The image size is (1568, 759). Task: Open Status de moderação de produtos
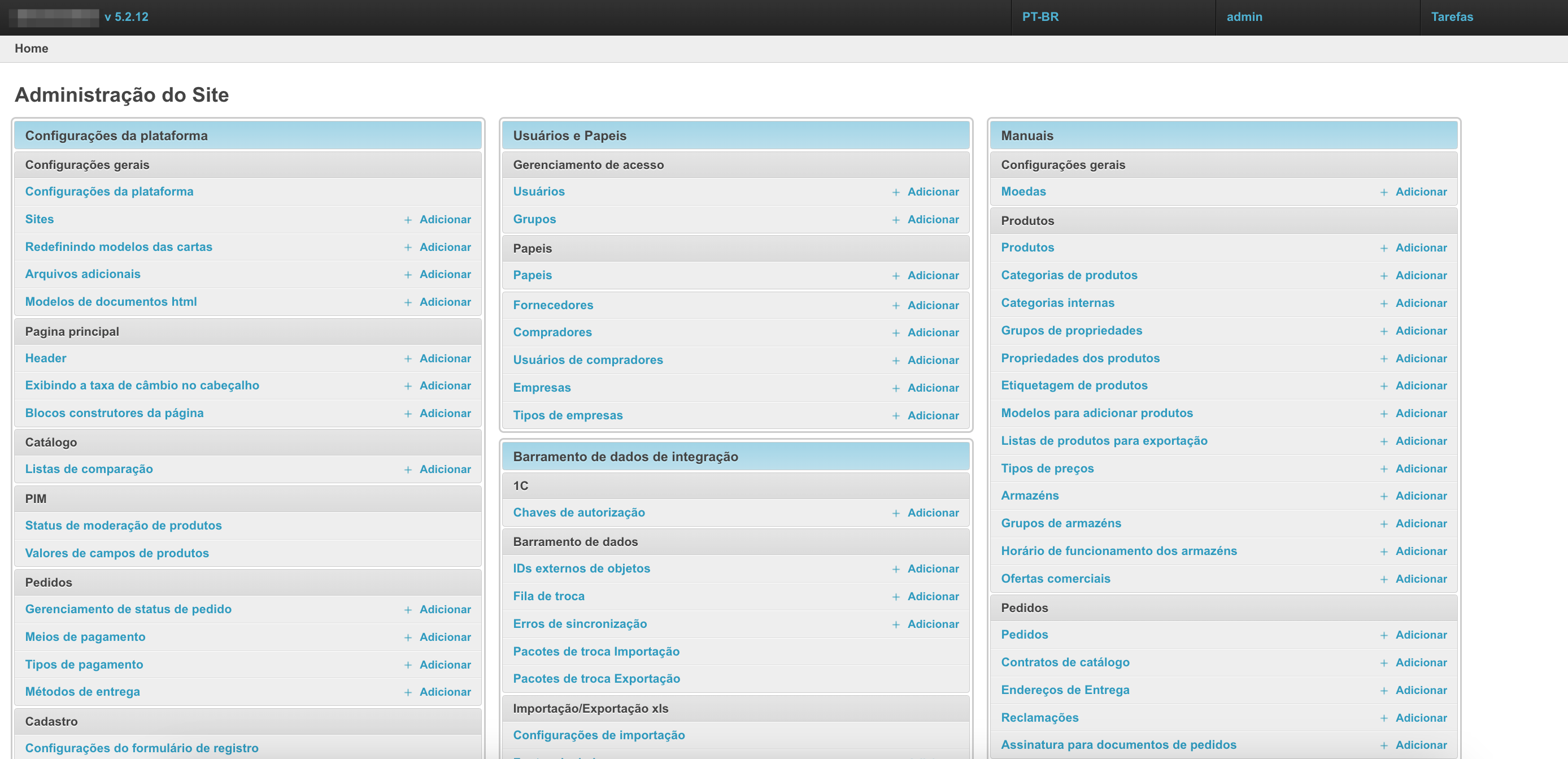123,525
